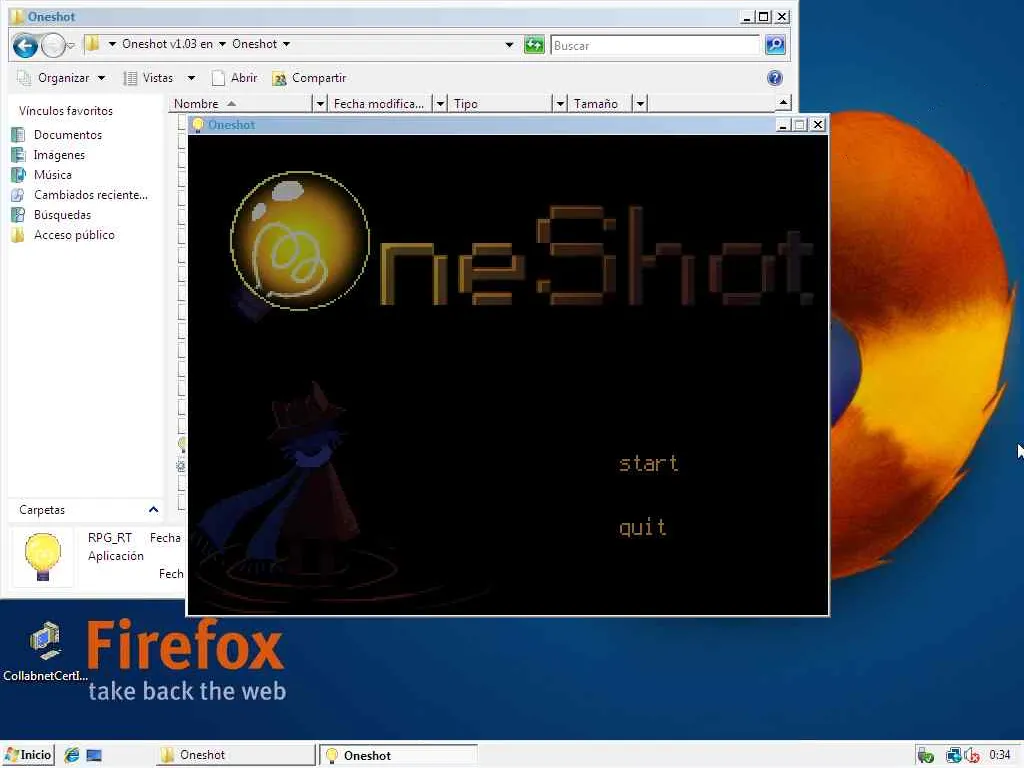Open Documentos favorite link

click(68, 135)
